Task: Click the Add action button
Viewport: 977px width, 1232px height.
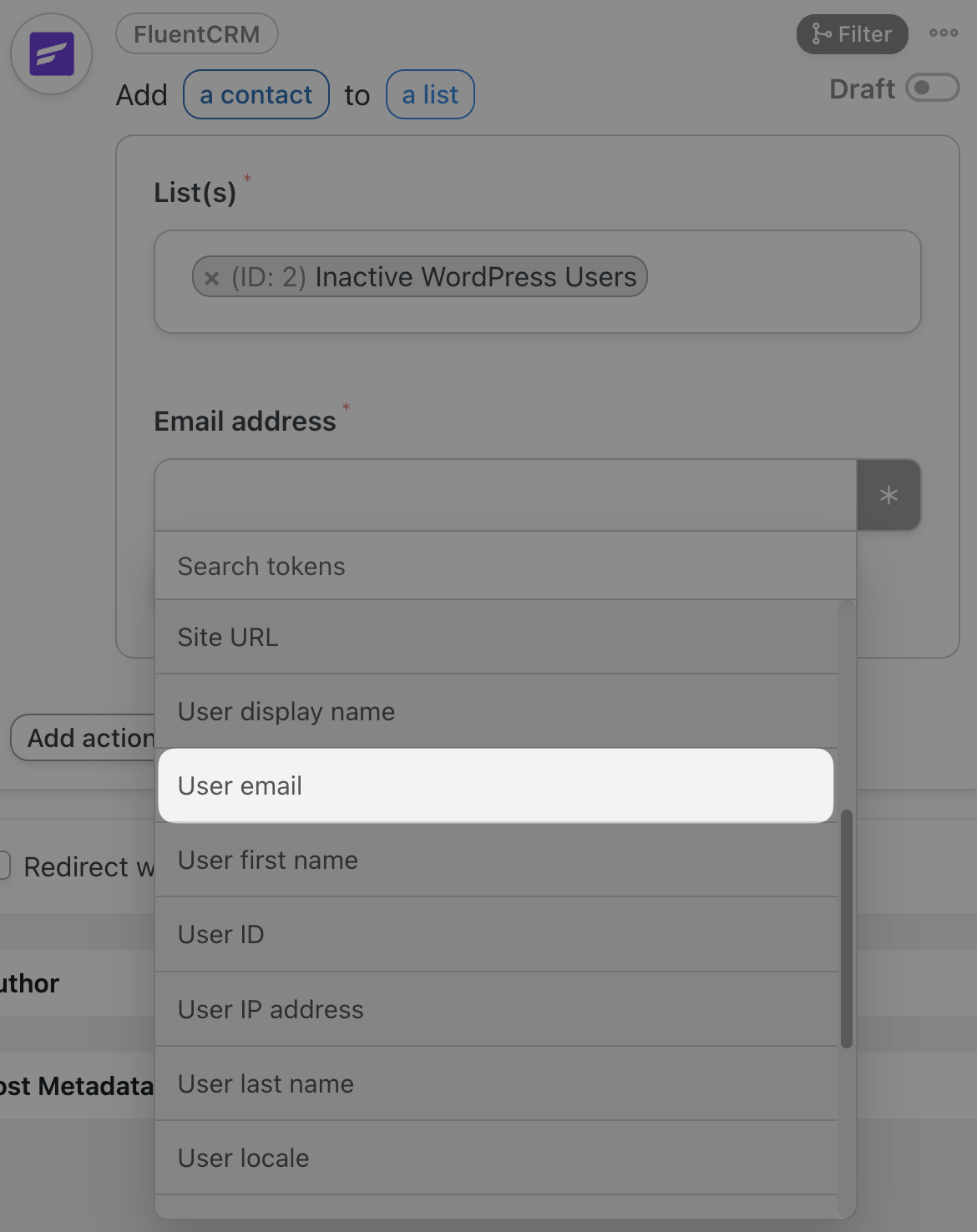Action: tap(84, 738)
